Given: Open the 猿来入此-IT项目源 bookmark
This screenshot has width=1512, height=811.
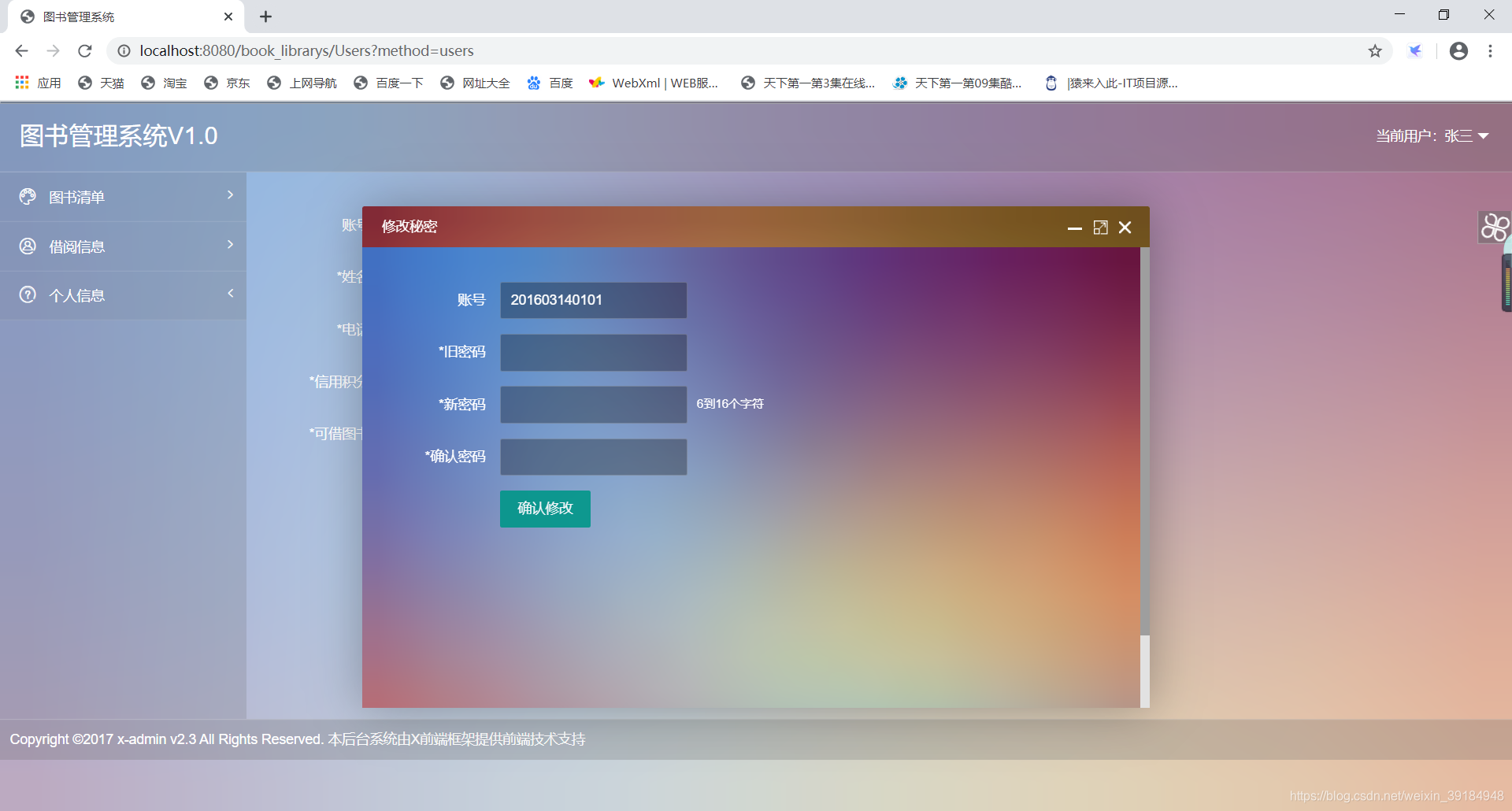Looking at the screenshot, I should tap(1111, 83).
